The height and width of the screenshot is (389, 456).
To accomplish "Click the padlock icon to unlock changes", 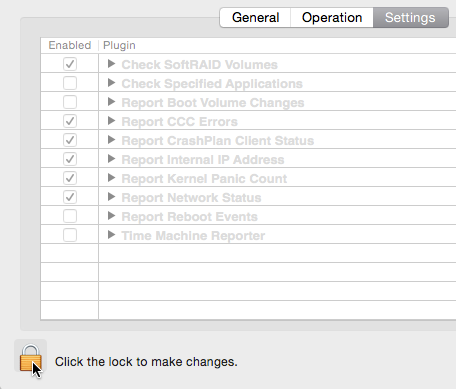I will (30, 358).
